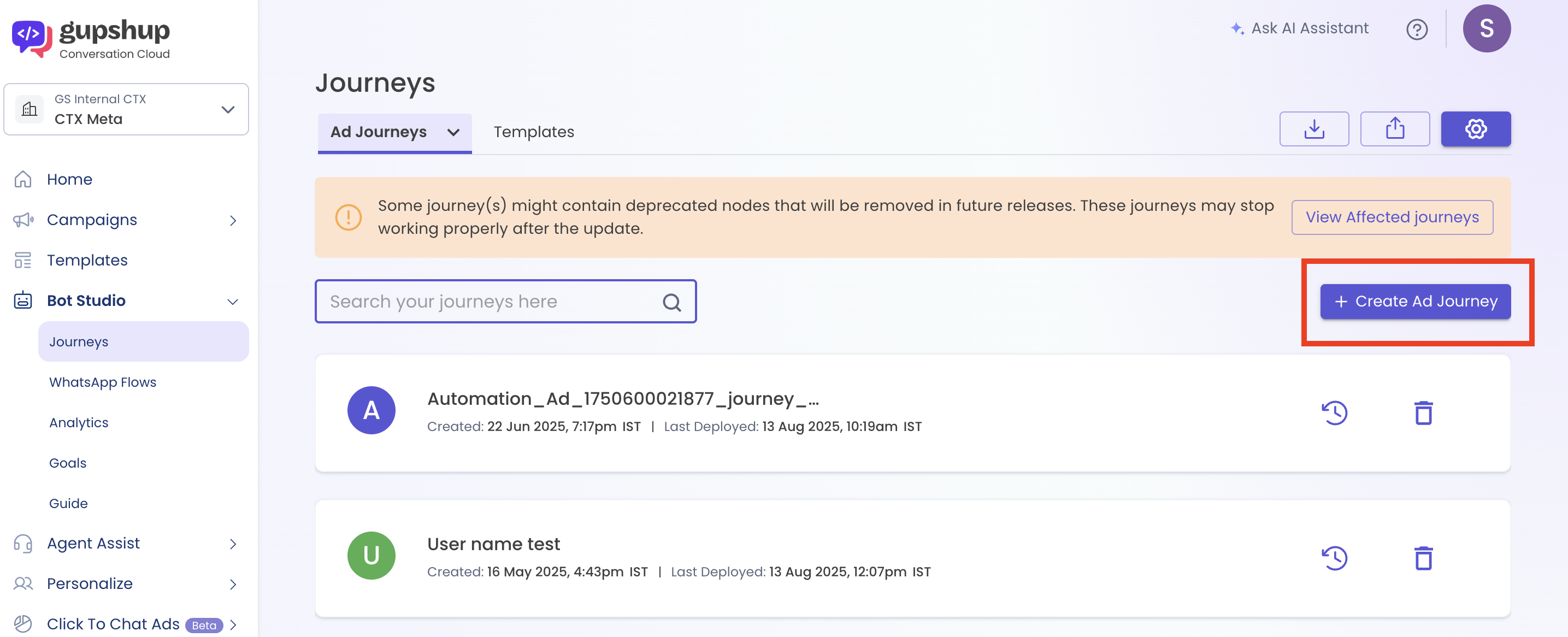The image size is (1568, 637).
Task: View version history of Automation_Ad journey
Action: 1334,412
